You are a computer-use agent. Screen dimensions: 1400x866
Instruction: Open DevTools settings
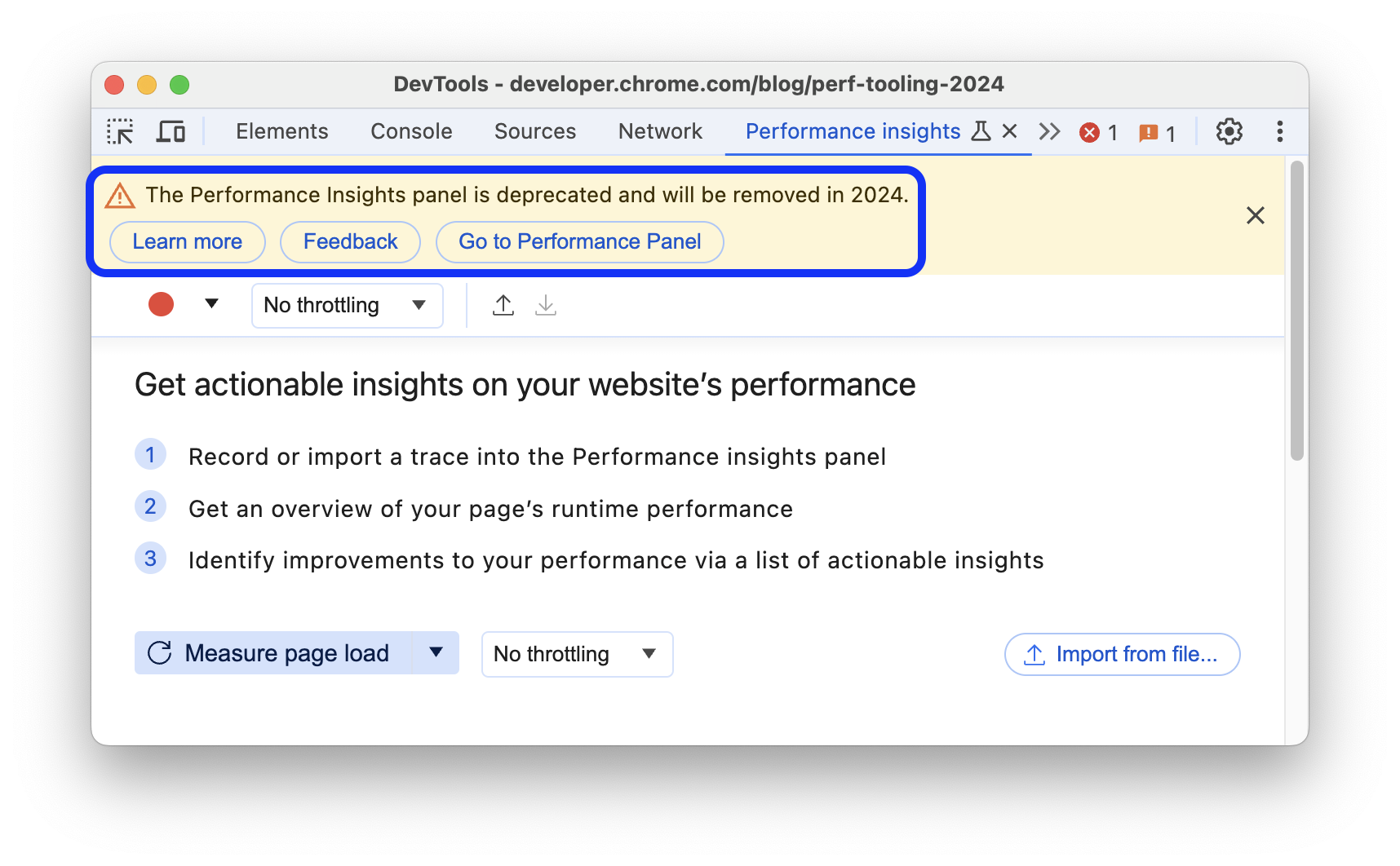1229,131
